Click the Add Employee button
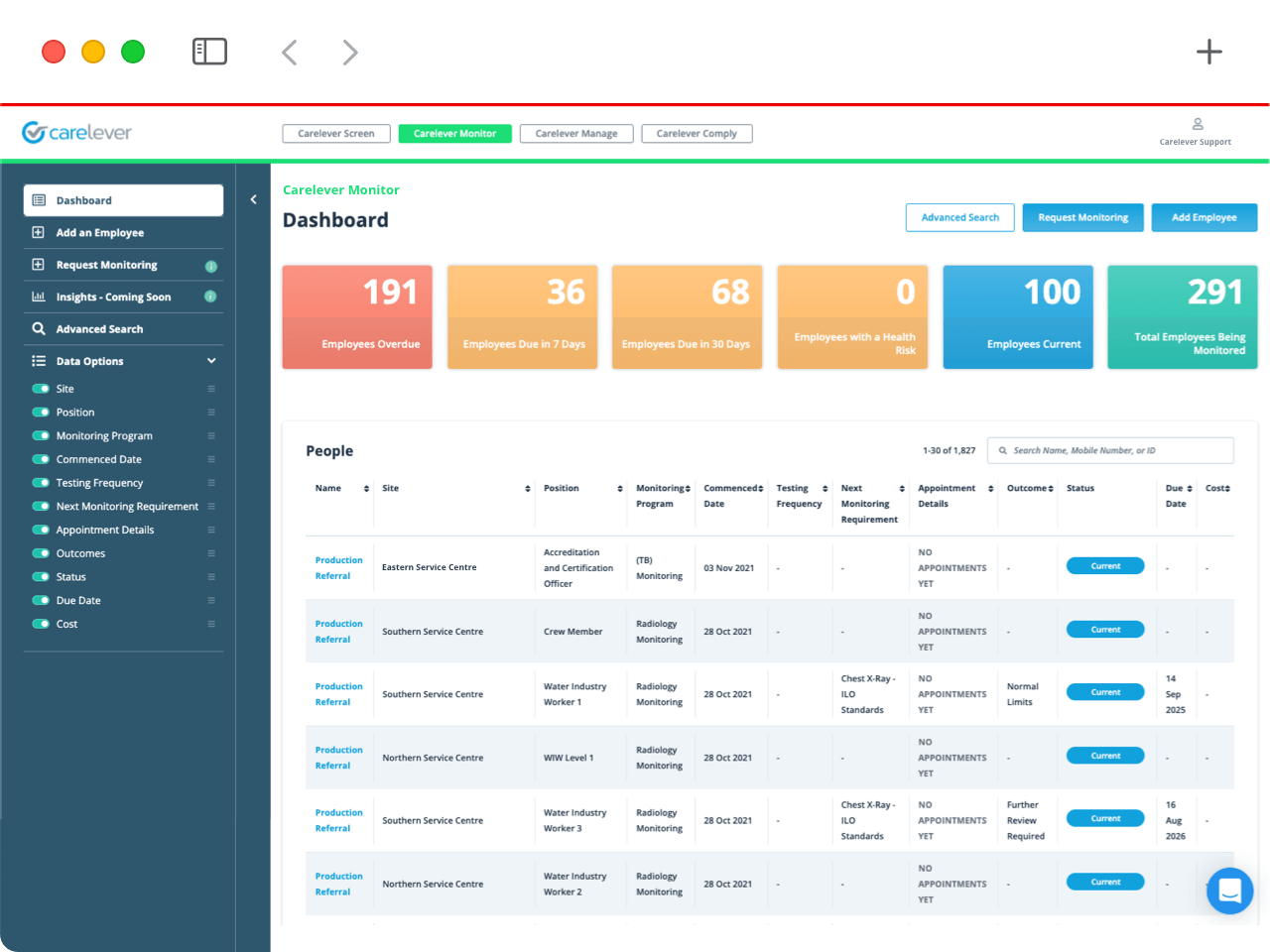 pos(1204,217)
